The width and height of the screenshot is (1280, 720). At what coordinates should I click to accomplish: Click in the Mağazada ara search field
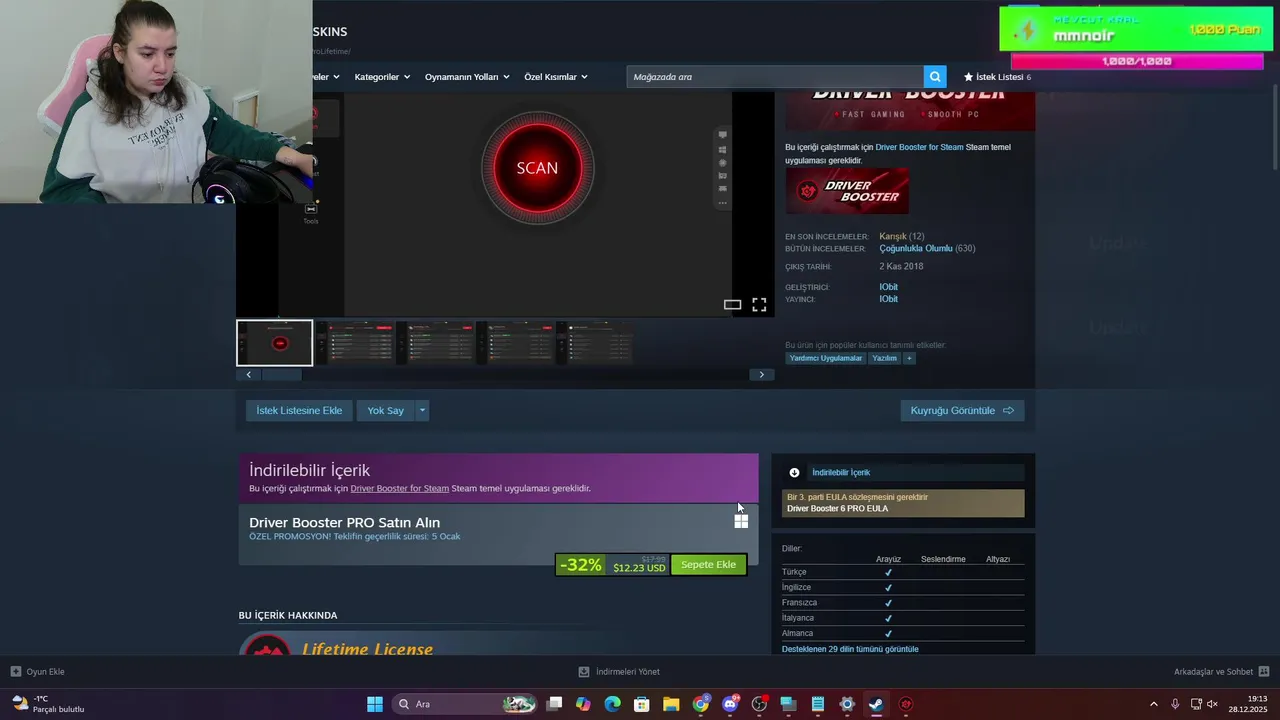(x=776, y=77)
